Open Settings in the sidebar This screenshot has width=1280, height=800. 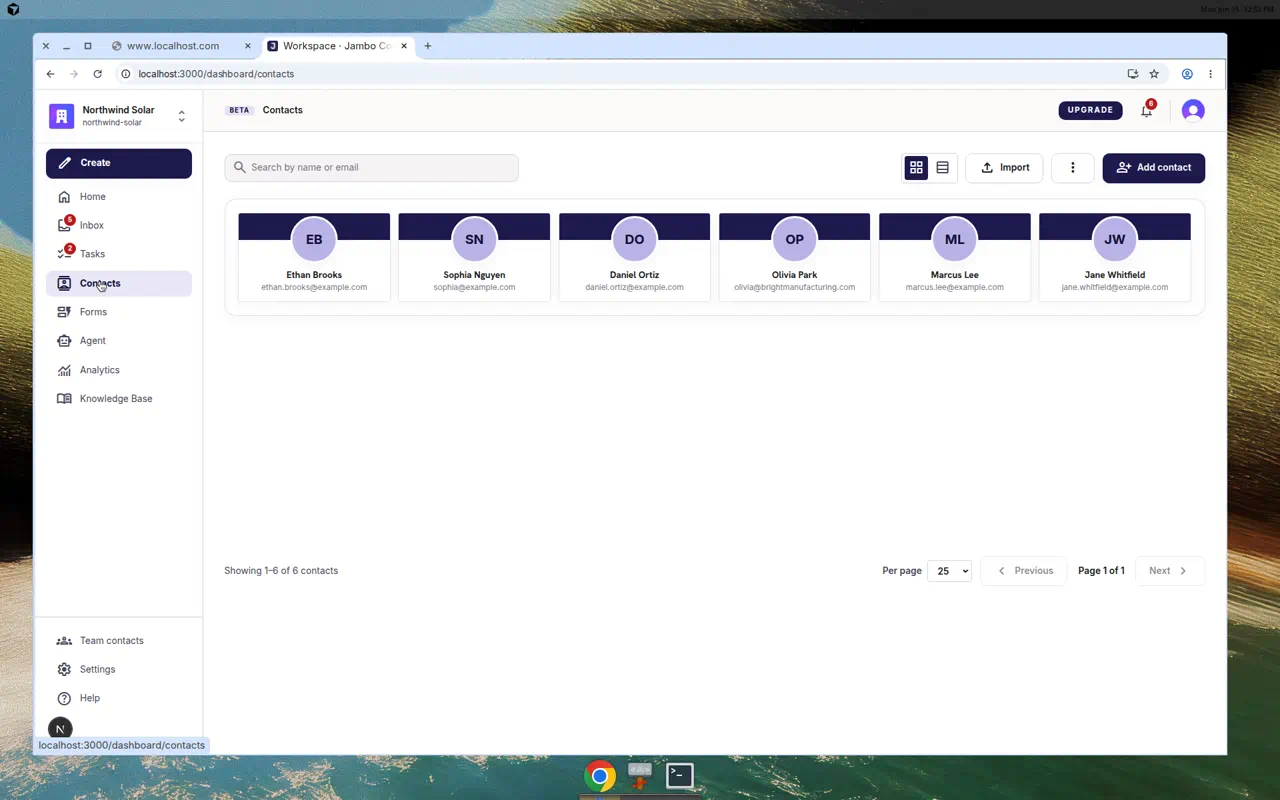click(x=119, y=670)
